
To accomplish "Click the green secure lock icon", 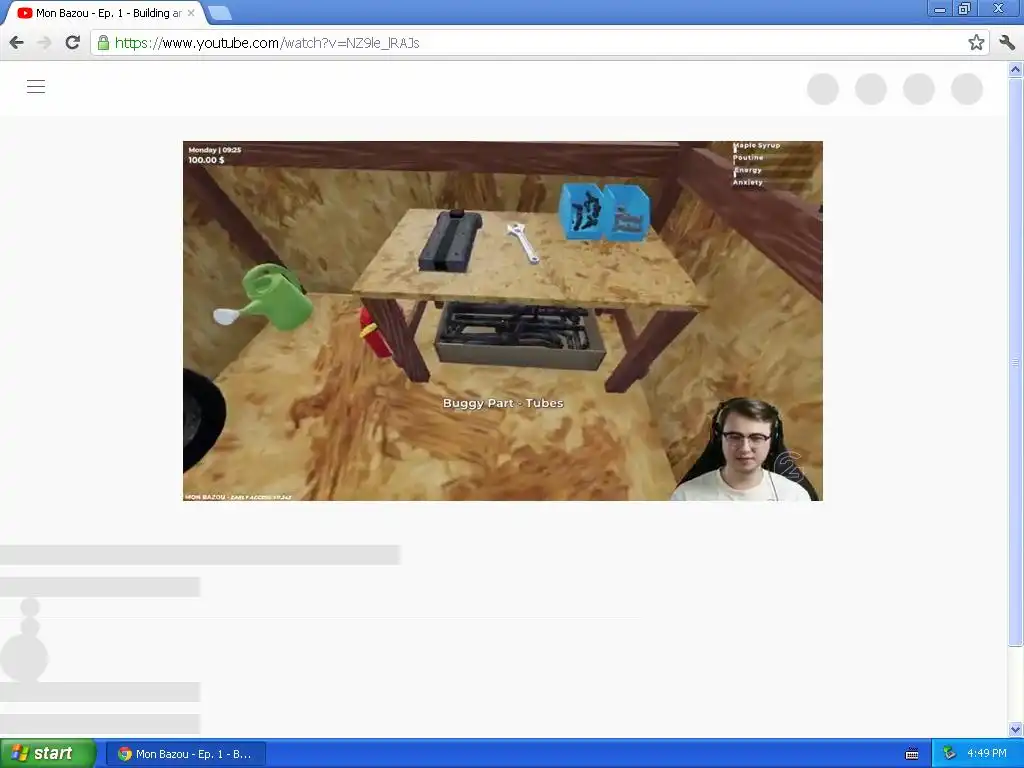I will coord(103,43).
